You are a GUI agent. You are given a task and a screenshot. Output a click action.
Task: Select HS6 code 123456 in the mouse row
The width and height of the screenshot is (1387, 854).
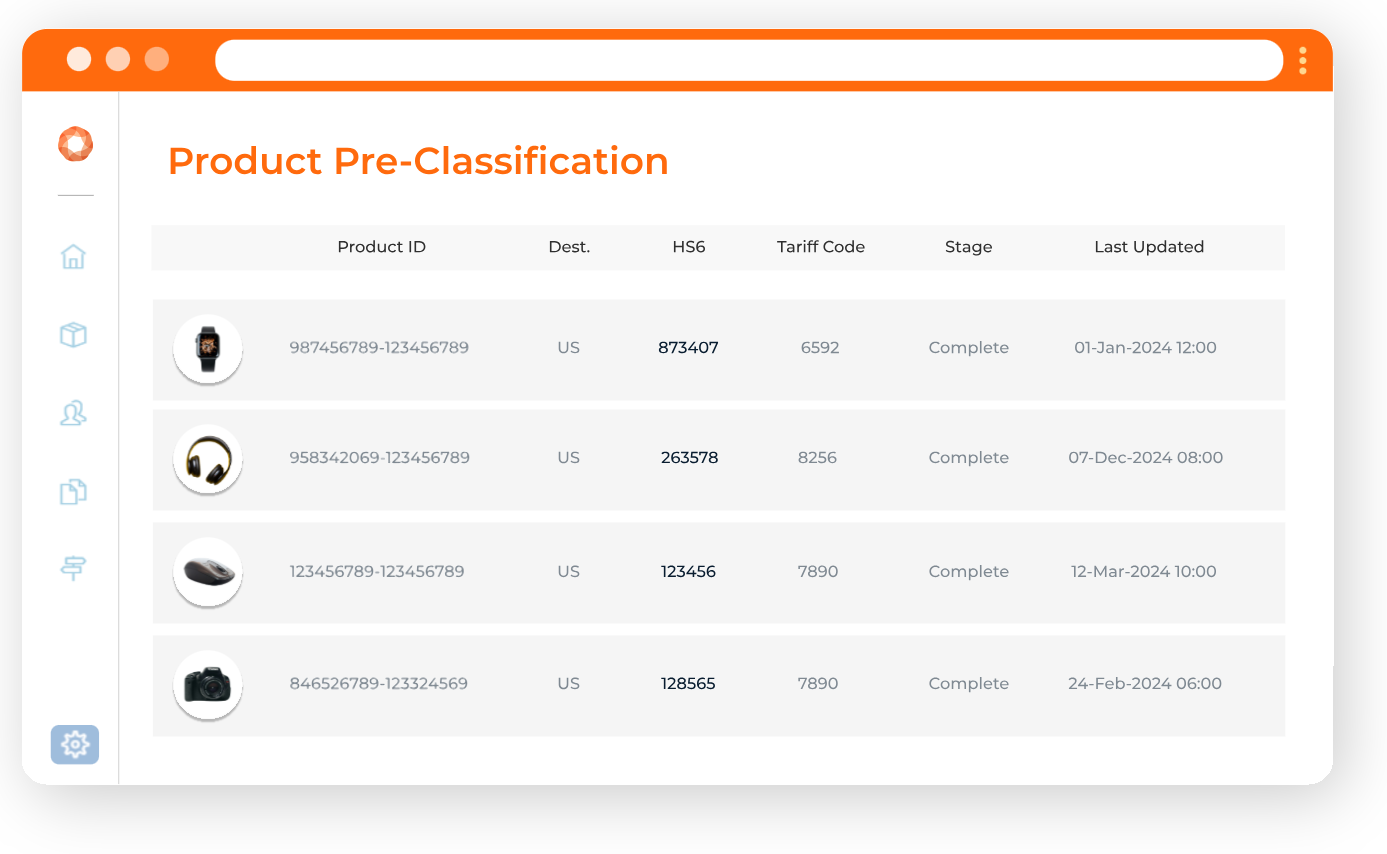[688, 571]
